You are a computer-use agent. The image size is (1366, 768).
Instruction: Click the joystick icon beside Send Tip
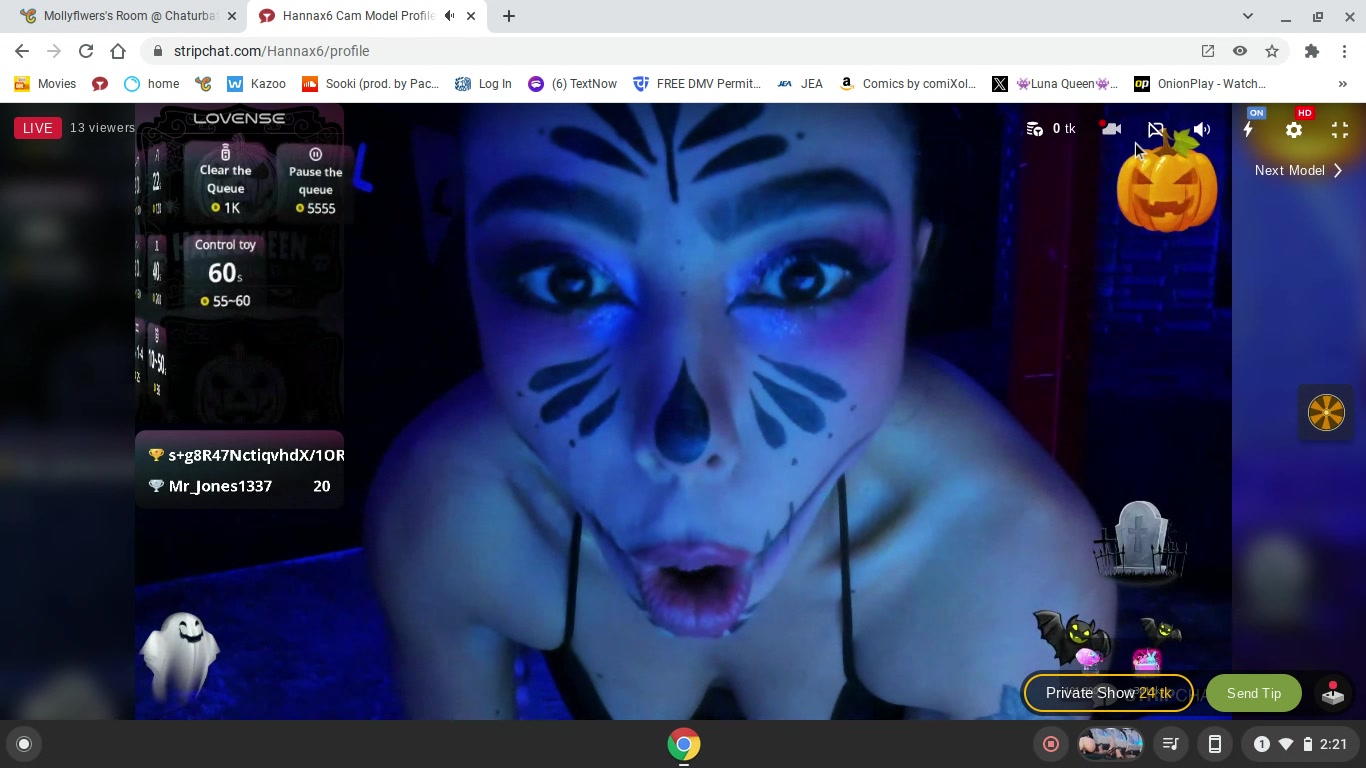pos(1332,693)
